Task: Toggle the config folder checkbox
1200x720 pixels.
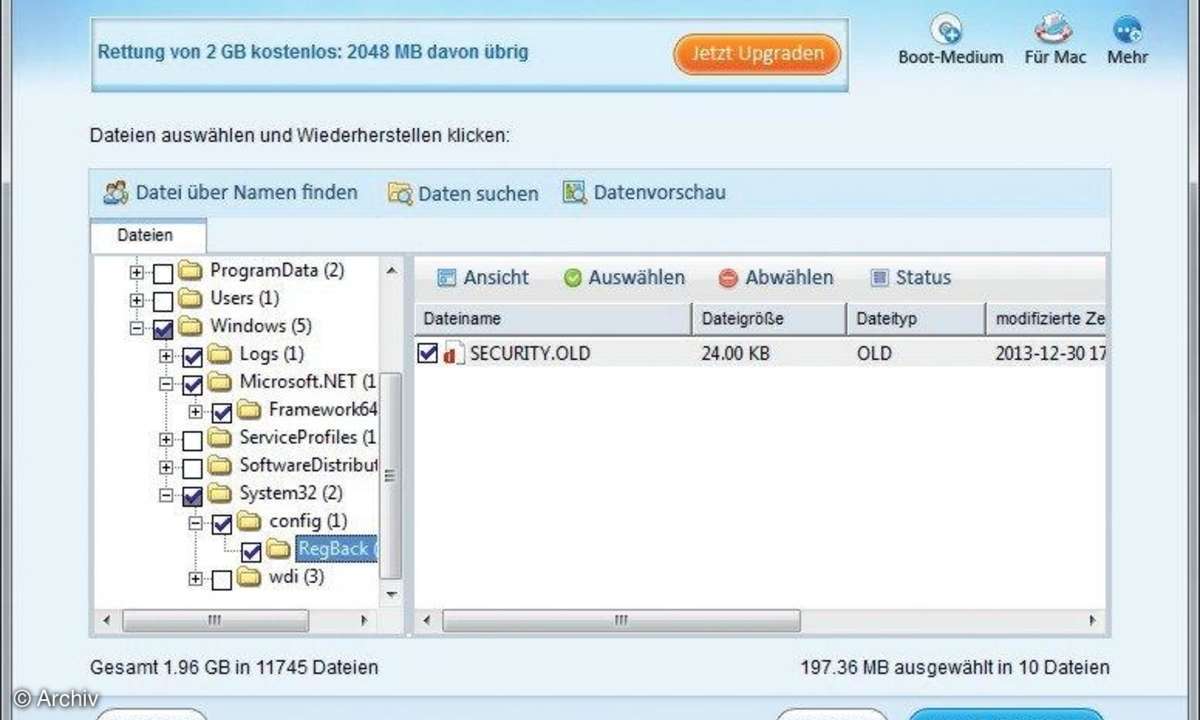Action: pyautogui.click(x=222, y=522)
